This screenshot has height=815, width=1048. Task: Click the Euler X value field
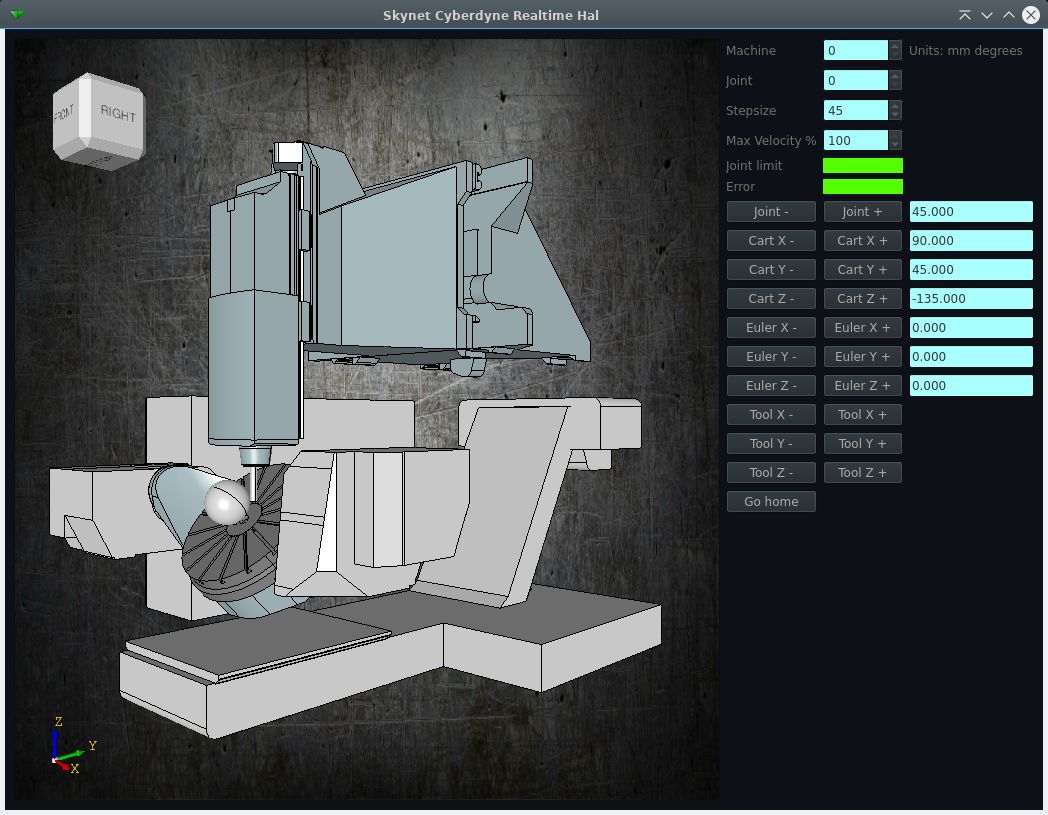pos(971,328)
